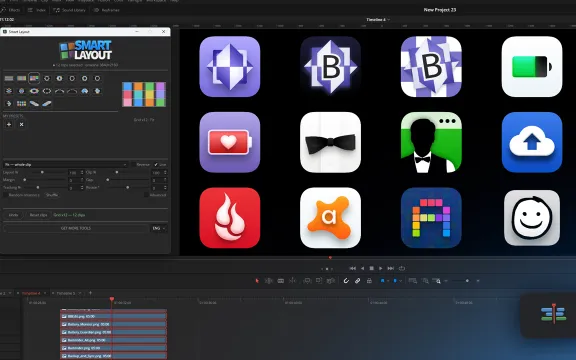Image resolution: width=576 pixels, height=360 pixels.
Task: Expand the flag color dropdown arrow
Action: coord(388,281)
